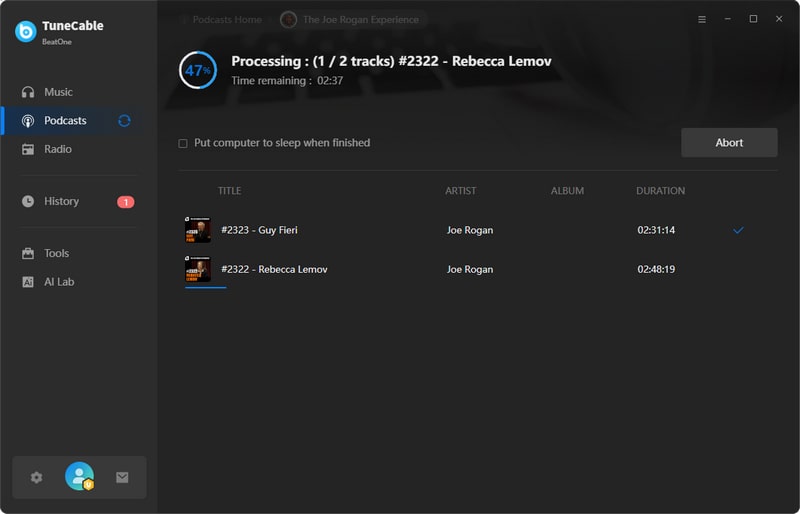Image resolution: width=800 pixels, height=514 pixels.
Task: Minimize the TuneCable window
Action: tap(728, 19)
